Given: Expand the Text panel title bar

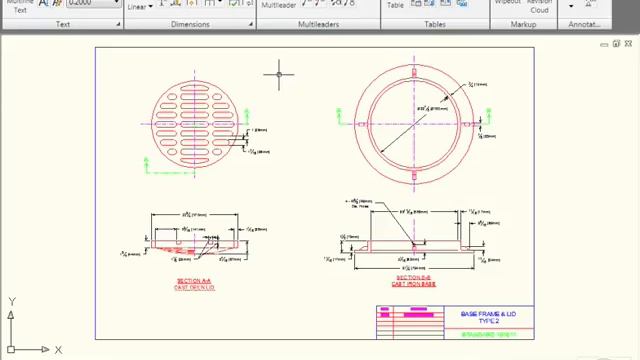Looking at the screenshot, I should click(x=63, y=24).
